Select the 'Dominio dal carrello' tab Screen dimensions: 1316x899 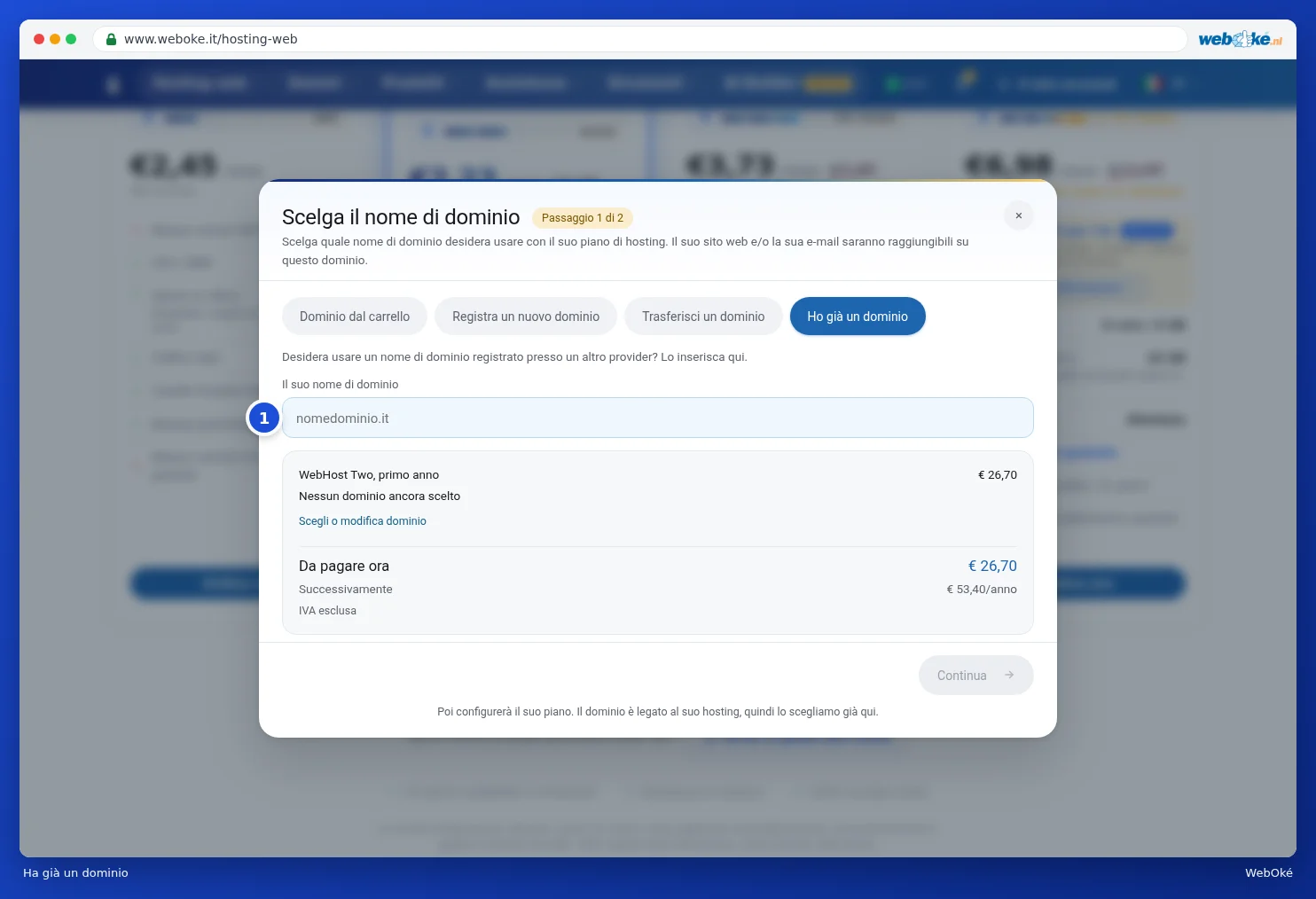coord(355,317)
